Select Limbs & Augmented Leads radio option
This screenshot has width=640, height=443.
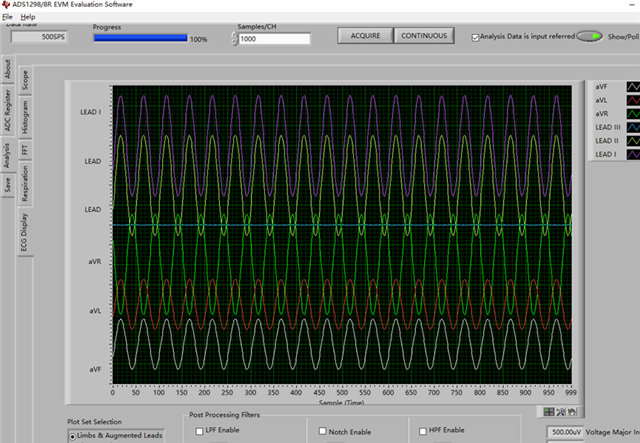(x=73, y=437)
